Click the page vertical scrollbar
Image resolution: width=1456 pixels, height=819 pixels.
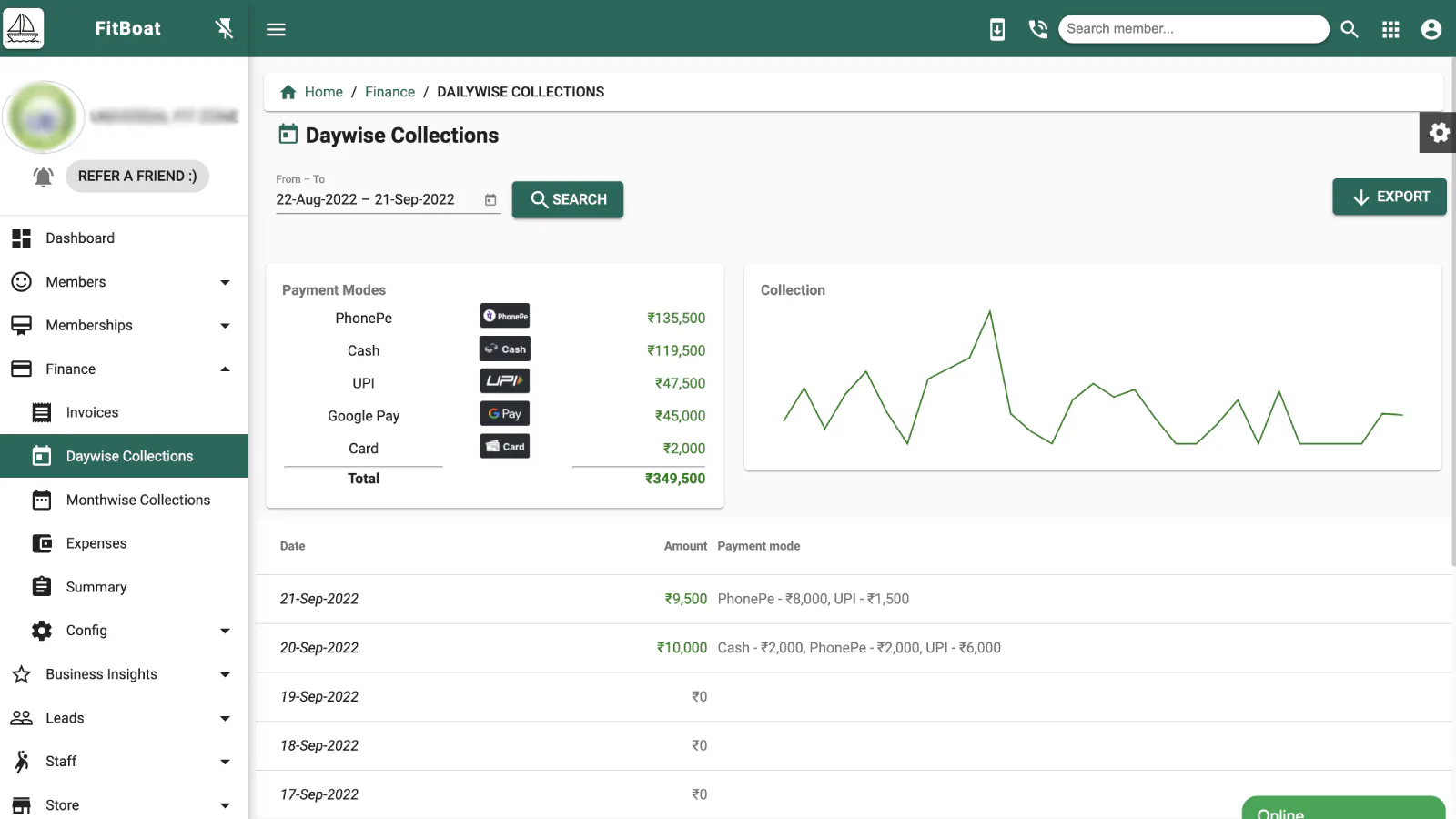[1452, 309]
